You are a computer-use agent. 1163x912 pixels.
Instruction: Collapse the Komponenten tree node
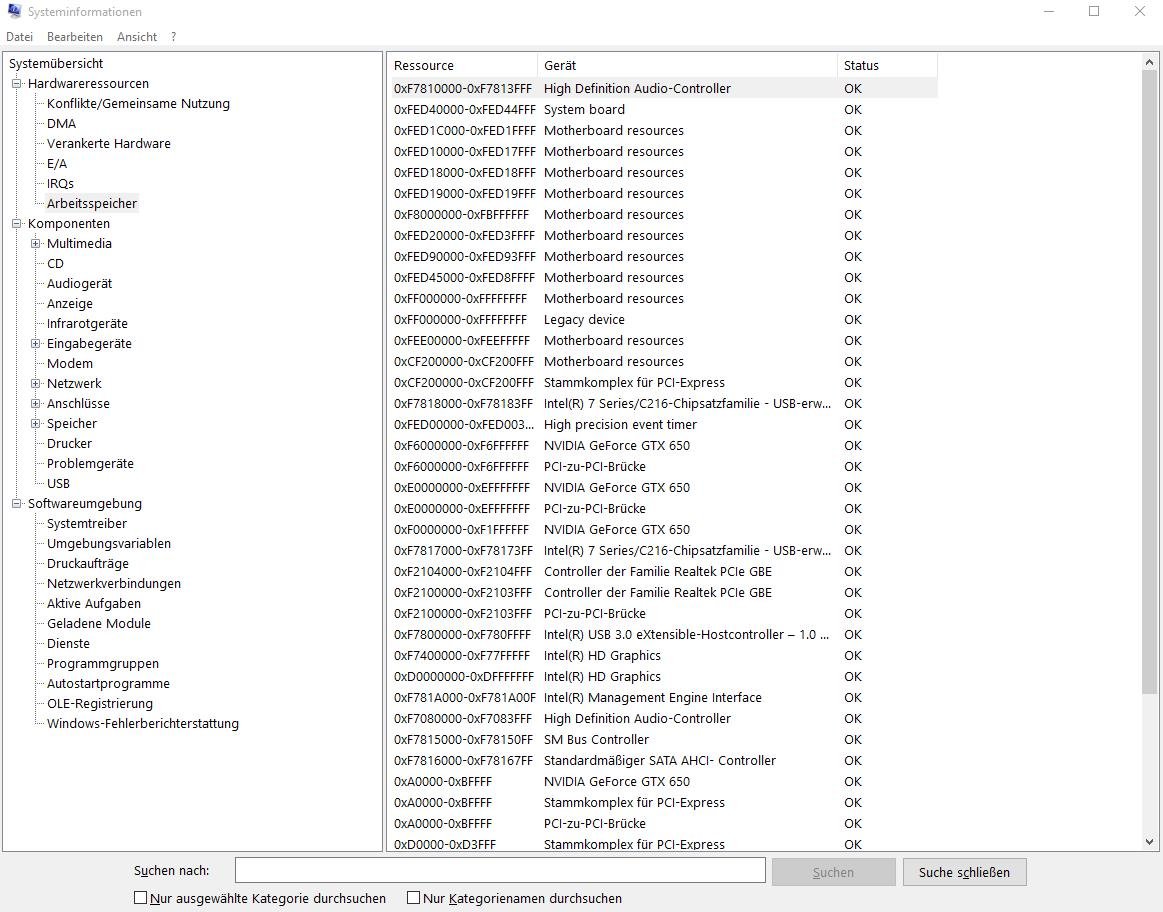pos(16,223)
